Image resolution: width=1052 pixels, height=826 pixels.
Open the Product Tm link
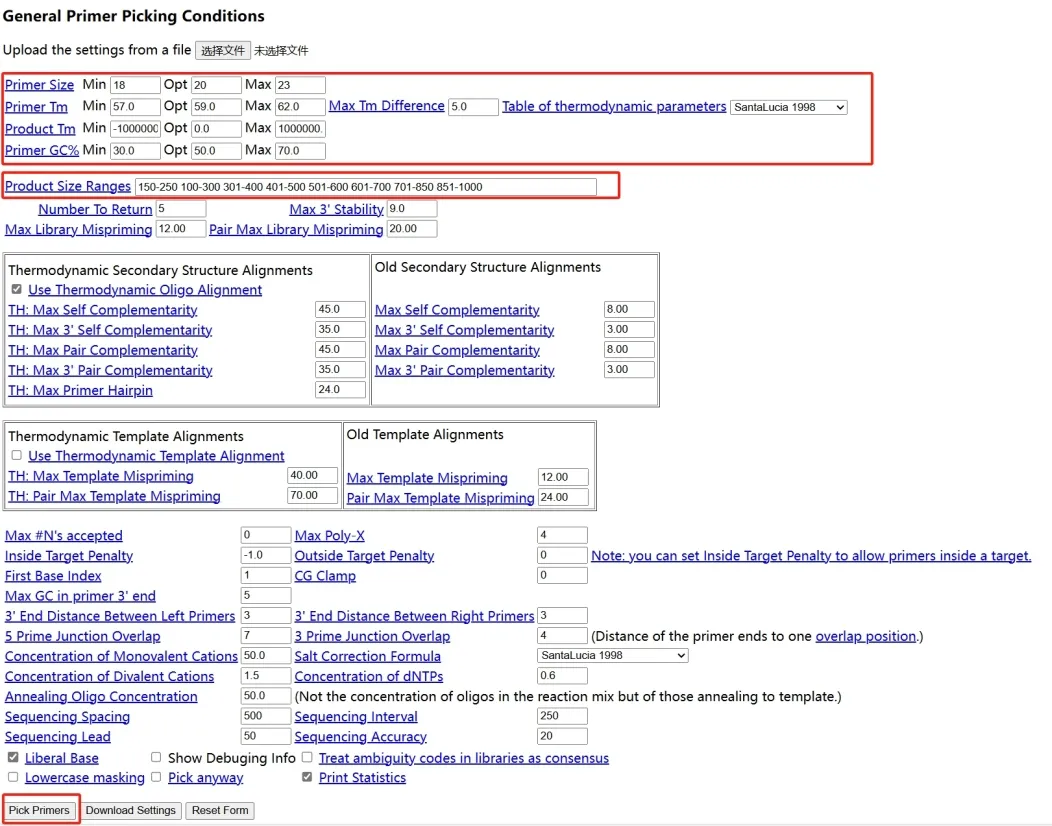tap(40, 128)
